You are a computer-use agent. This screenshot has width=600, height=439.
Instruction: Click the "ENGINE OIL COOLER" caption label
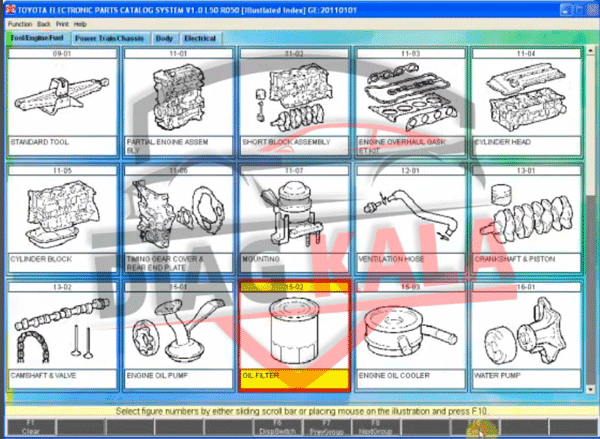point(394,375)
